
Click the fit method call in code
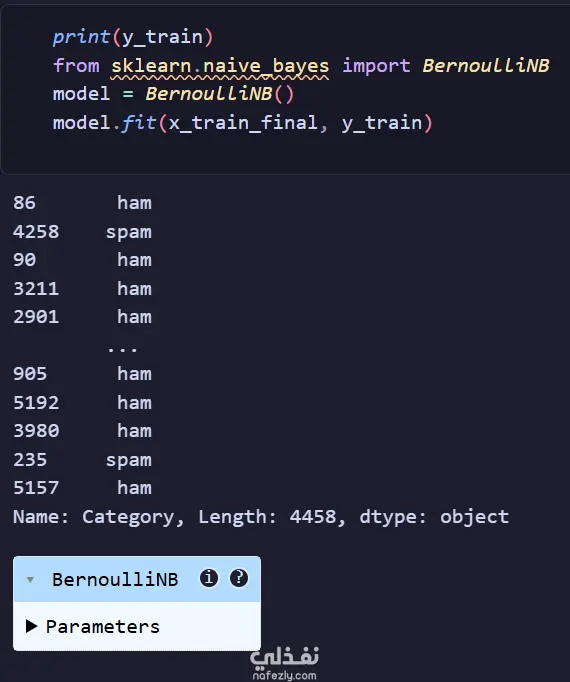138,123
